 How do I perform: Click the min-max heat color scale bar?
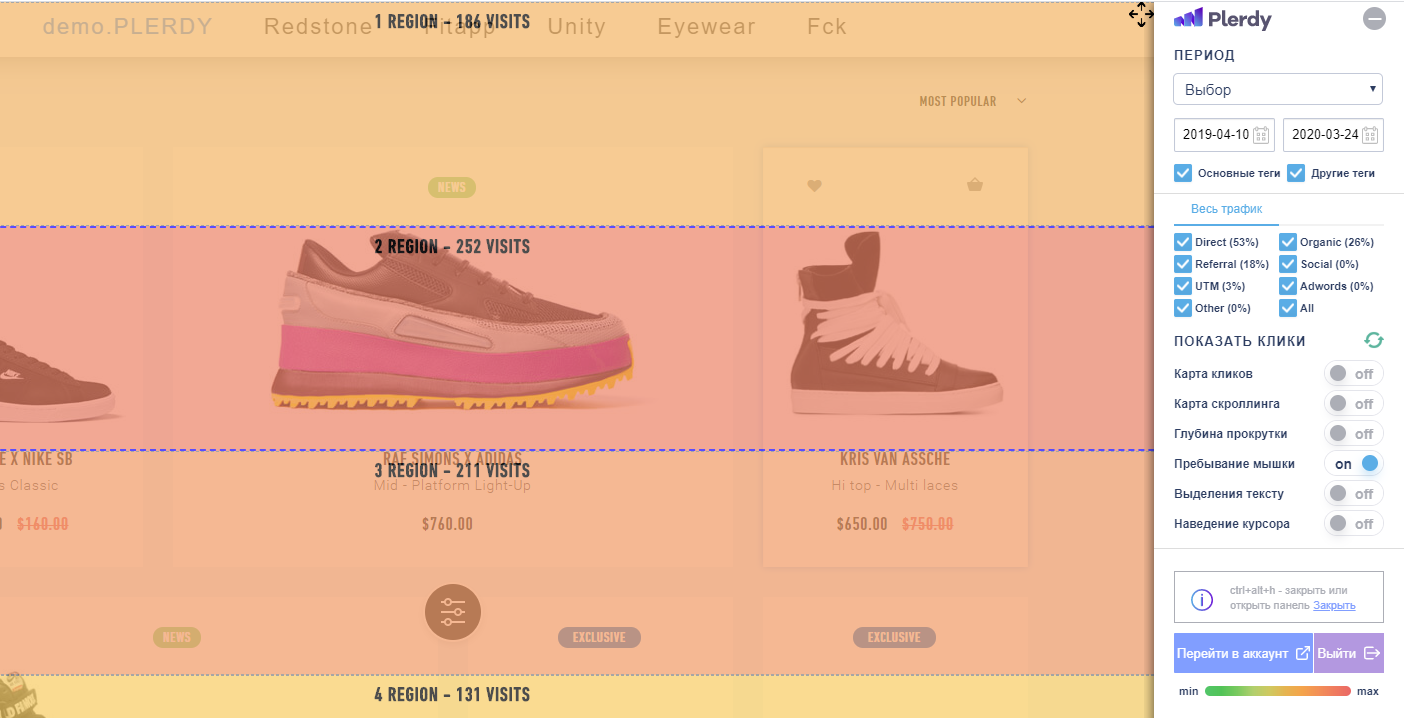(1278, 691)
